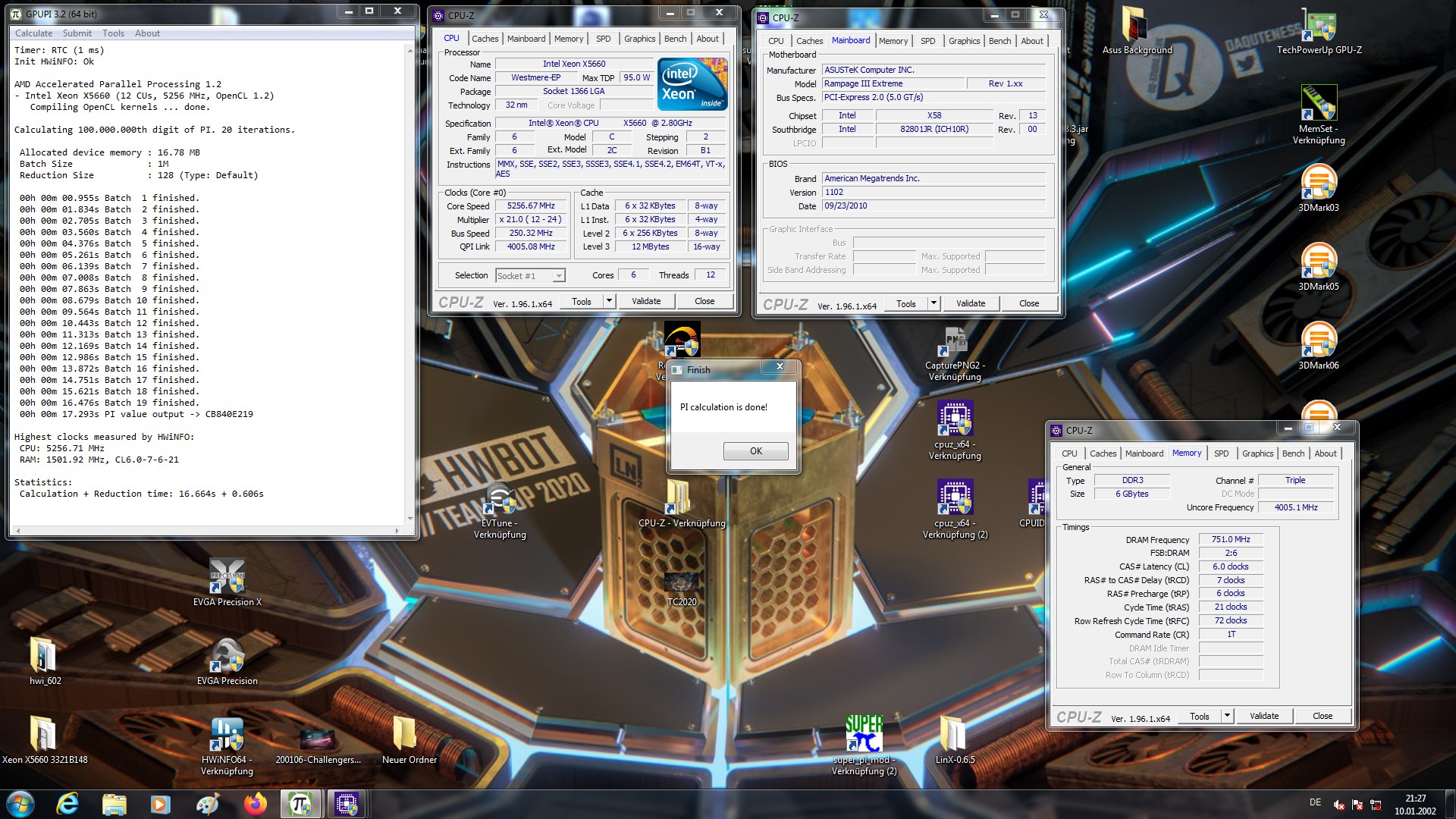Click the Windows Start button
The width and height of the screenshot is (1456, 819).
(x=20, y=803)
